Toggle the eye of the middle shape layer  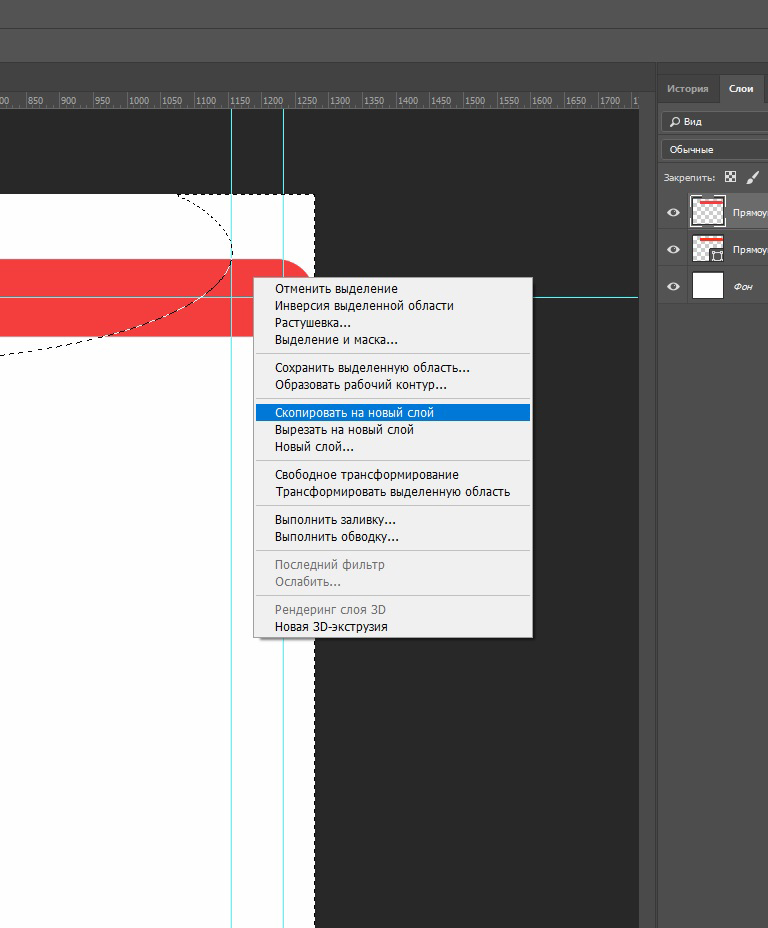(x=673, y=249)
